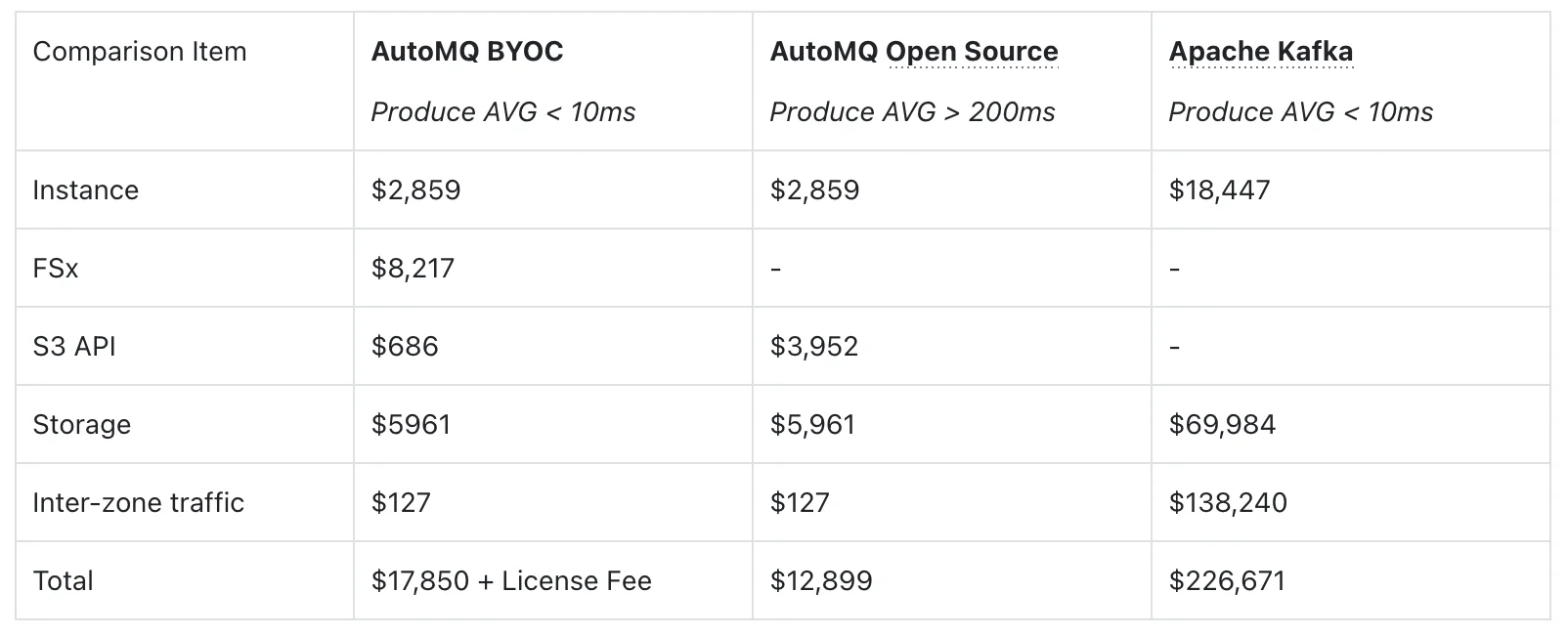Viewport: 1568px width, 635px height.
Task: Click the "Total" row label
Action: (x=63, y=580)
